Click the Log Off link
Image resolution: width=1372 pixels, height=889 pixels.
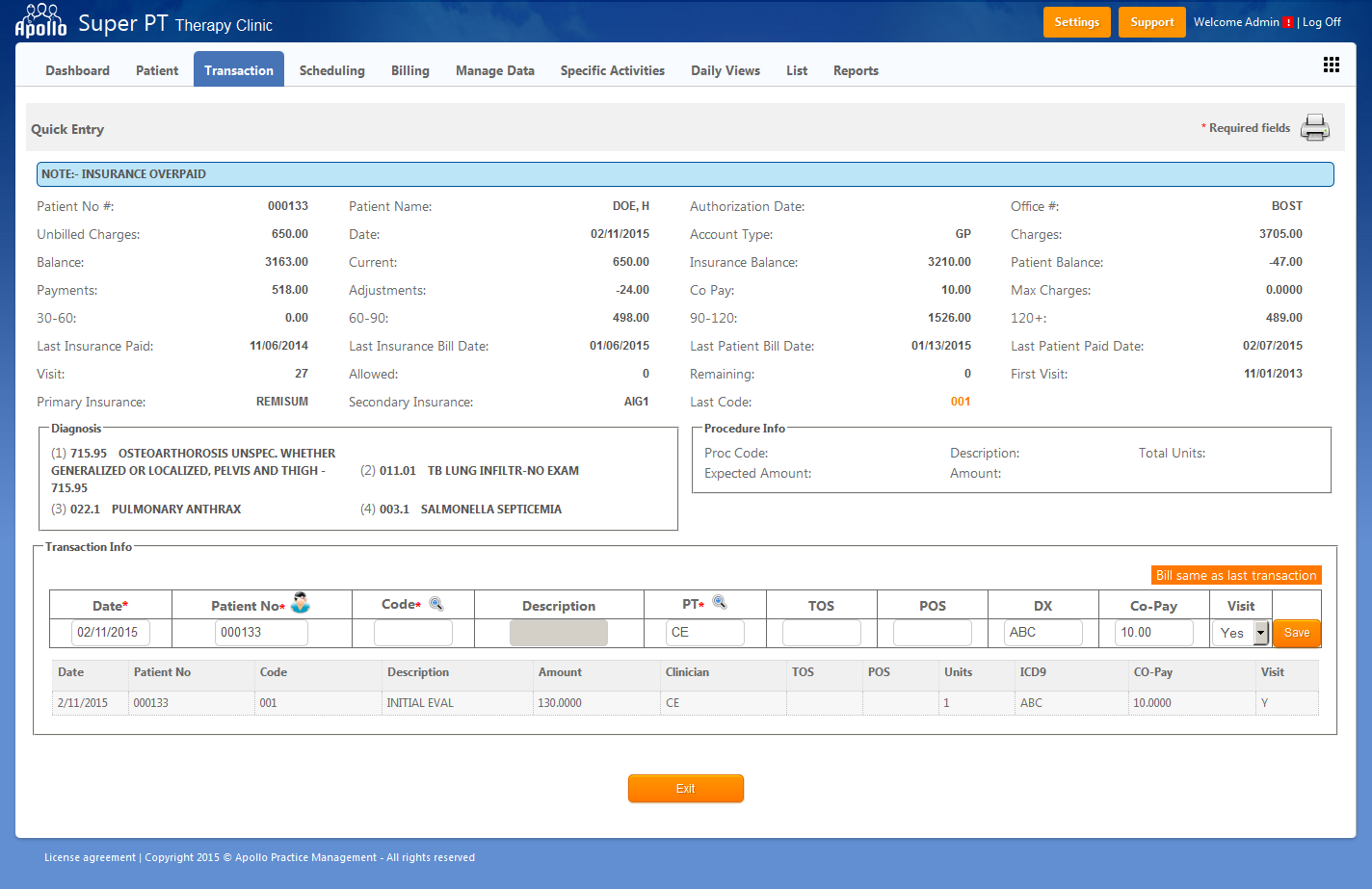pos(1321,22)
